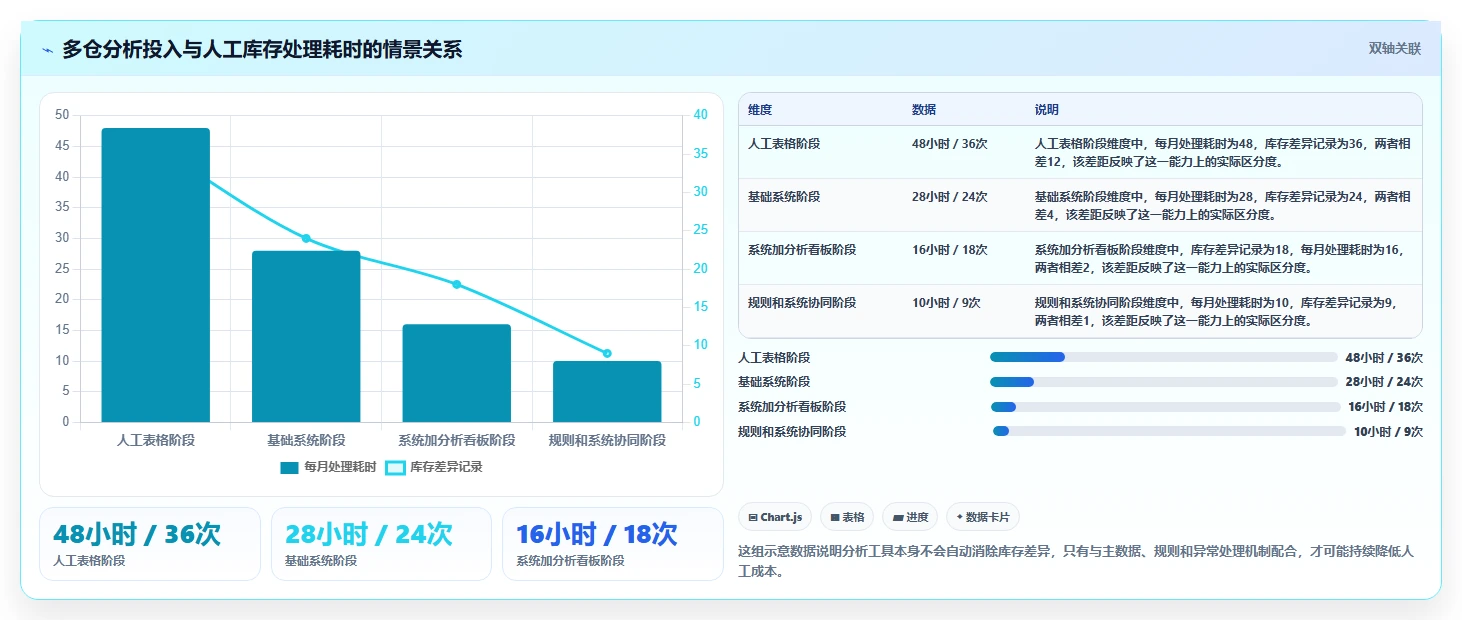
Task: Click 人工表格阶段 in the table's 维度 column
Action: click(x=784, y=144)
